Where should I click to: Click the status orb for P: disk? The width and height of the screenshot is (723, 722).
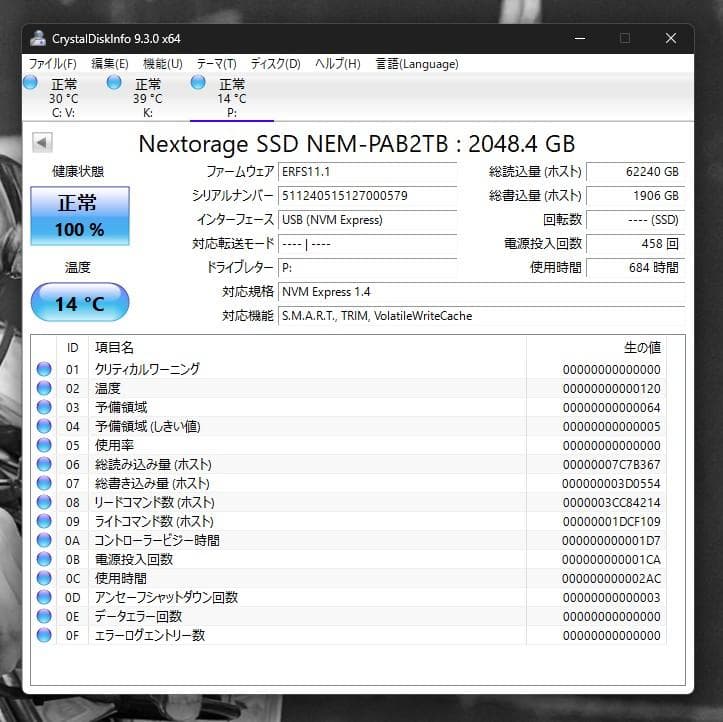tap(198, 83)
